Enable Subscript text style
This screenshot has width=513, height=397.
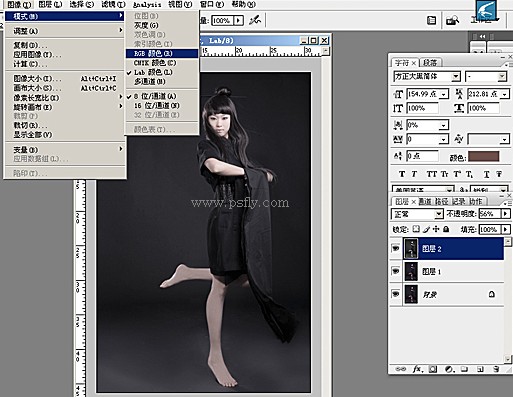pyautogui.click(x=469, y=174)
